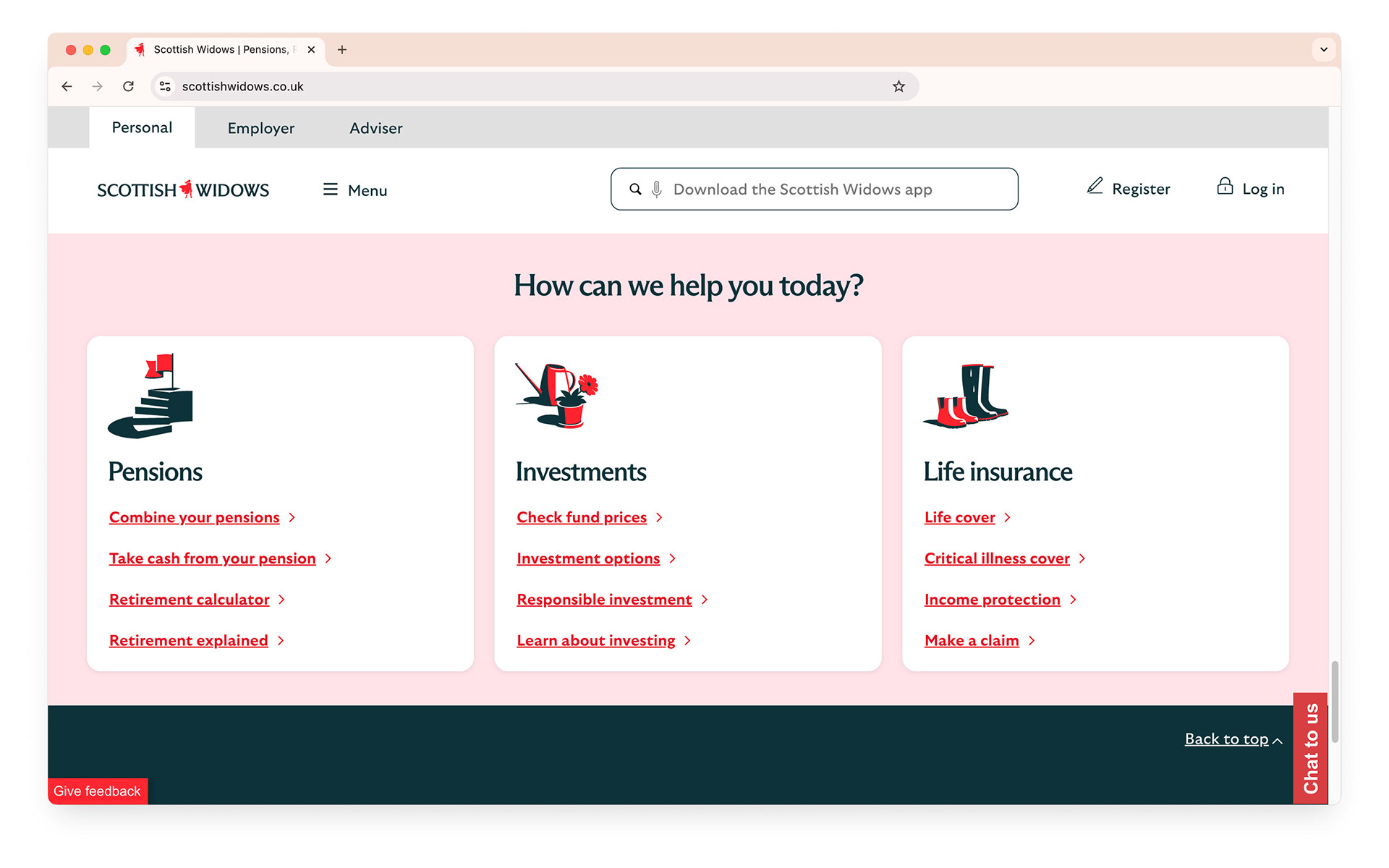Open a new browser tab with plus
1389x868 pixels.
point(342,50)
